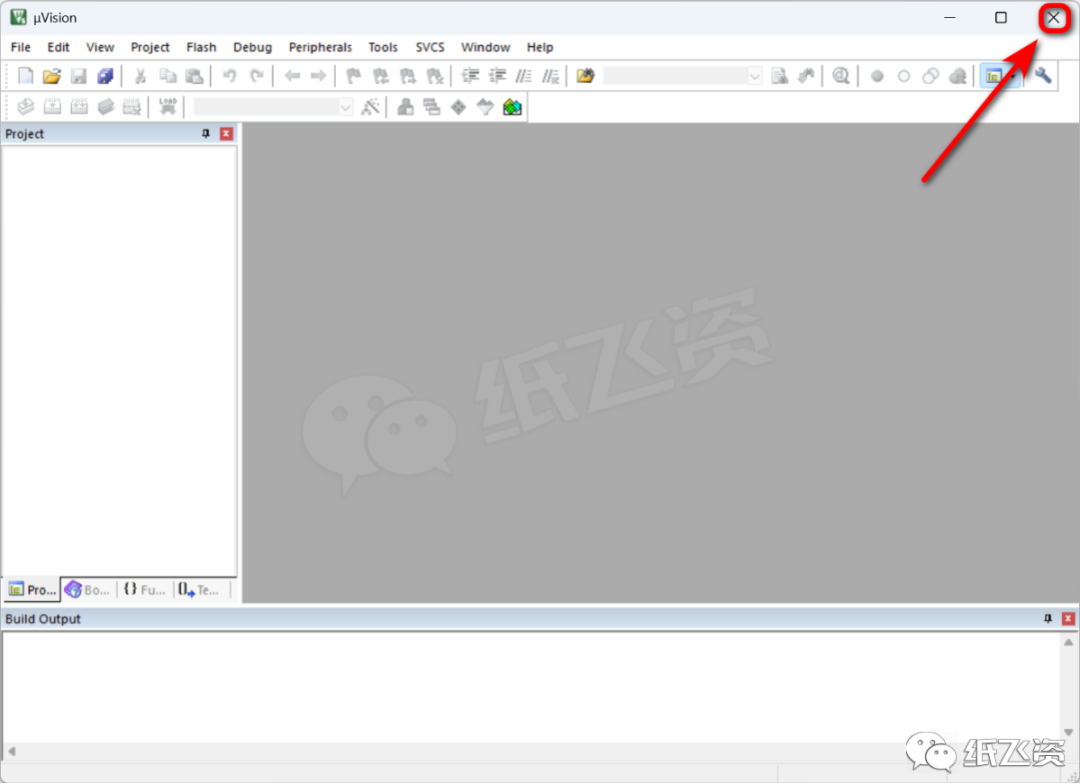Rebuild all target files icon
The width and height of the screenshot is (1080, 784).
pos(79,107)
